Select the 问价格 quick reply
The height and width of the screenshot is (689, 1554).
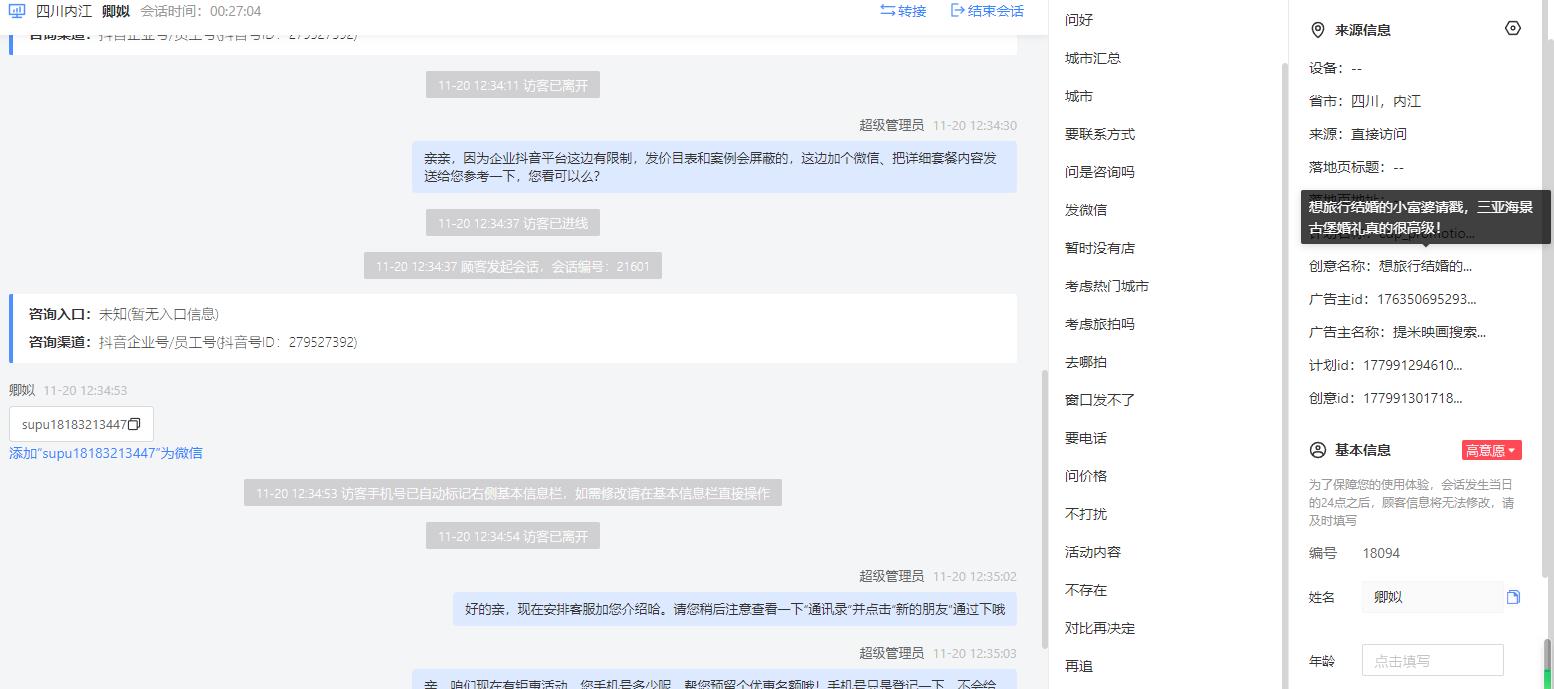pos(1086,476)
